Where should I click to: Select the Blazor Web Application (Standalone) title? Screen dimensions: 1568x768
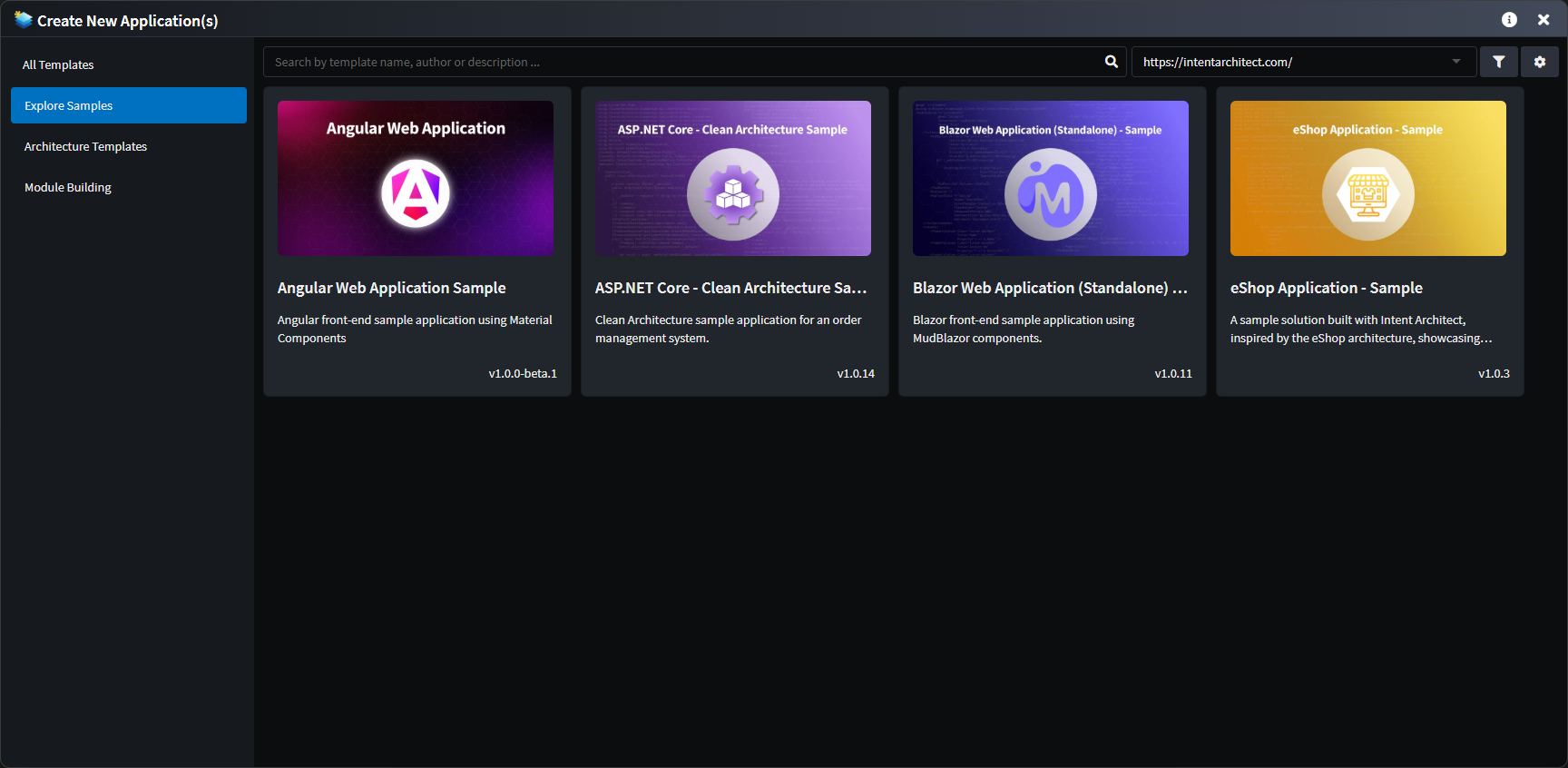(1050, 288)
